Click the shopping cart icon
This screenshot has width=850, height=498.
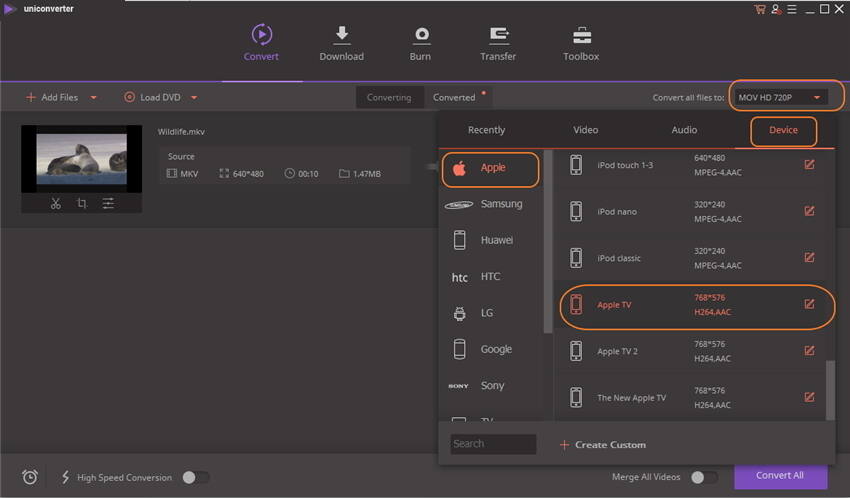pyautogui.click(x=759, y=9)
